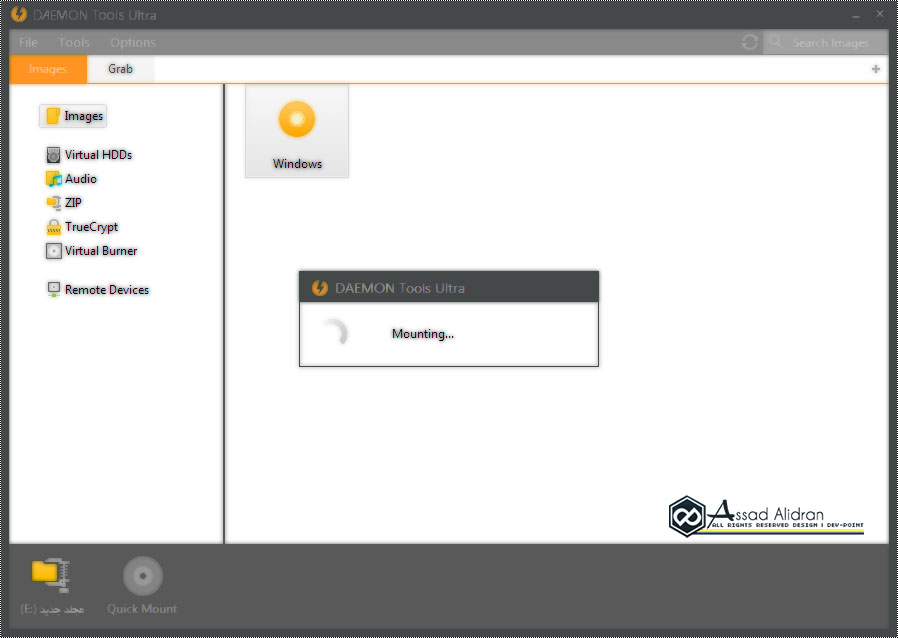
Task: Focus the Search Images field
Action: click(825, 42)
